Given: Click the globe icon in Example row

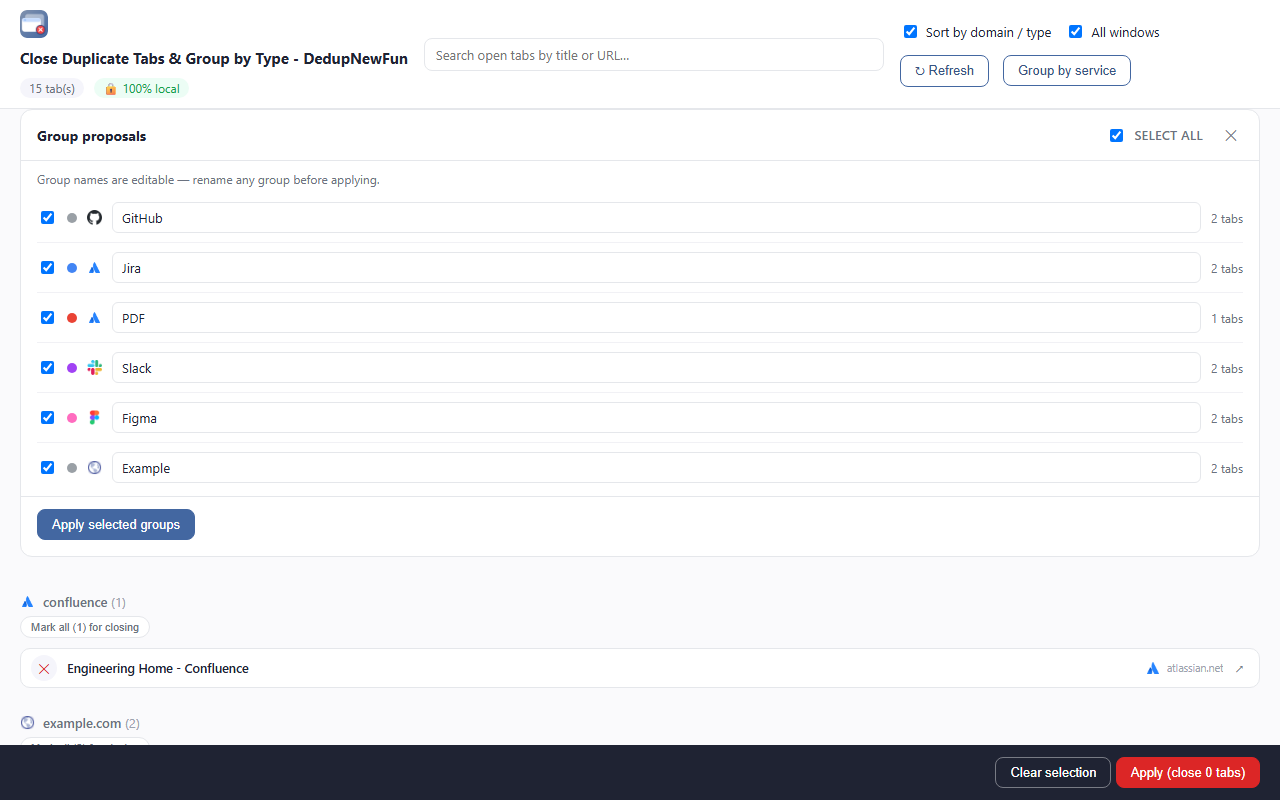Looking at the screenshot, I should pyautogui.click(x=95, y=468).
